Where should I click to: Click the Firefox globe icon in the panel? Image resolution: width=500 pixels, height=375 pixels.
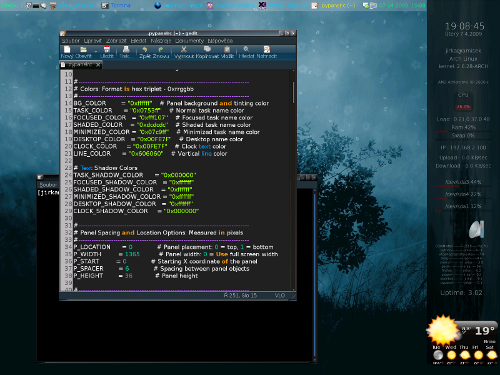pyautogui.click(x=158, y=5)
